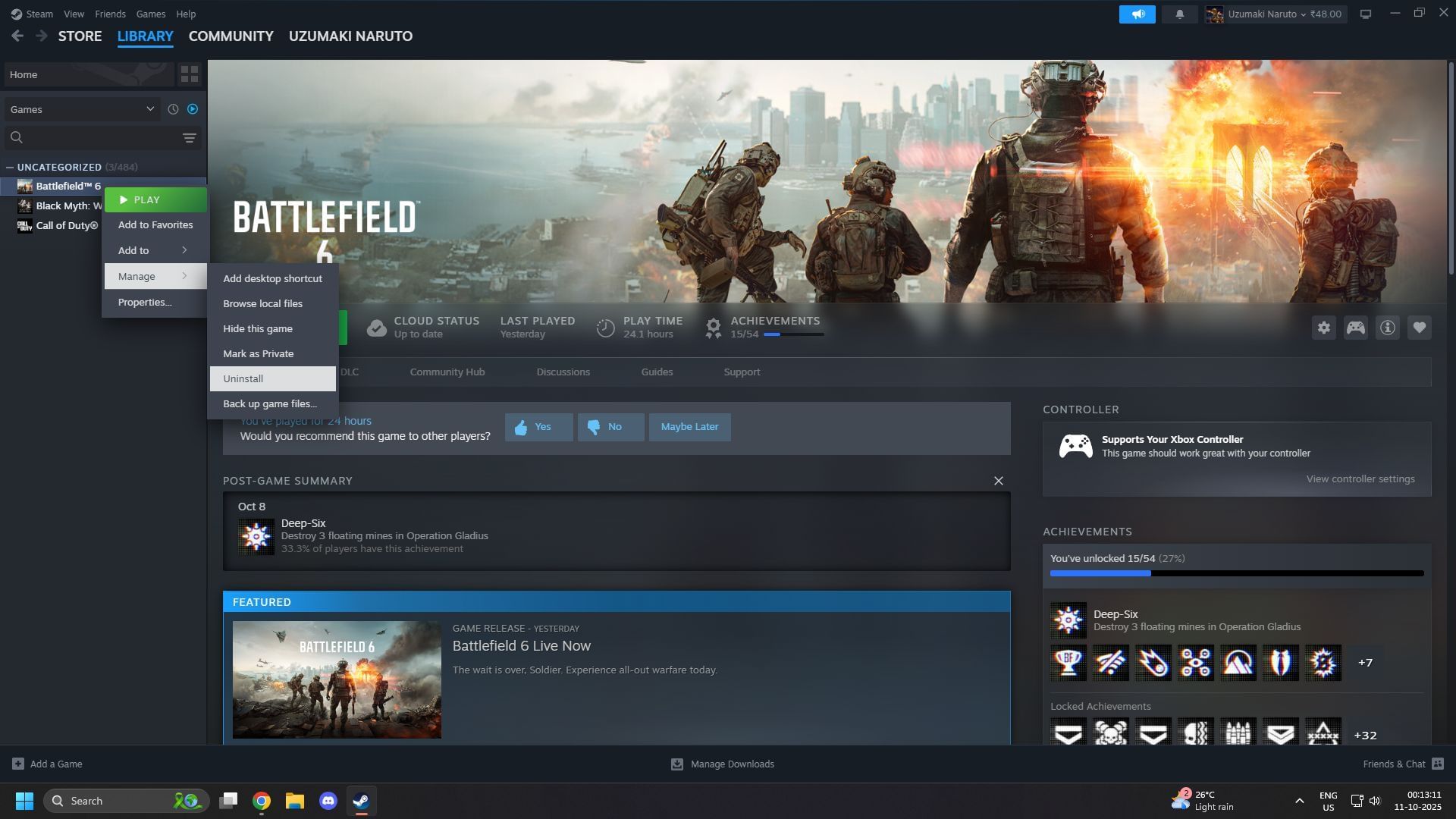
Task: Click the achievements unlocked progress bar
Action: (x=1236, y=573)
